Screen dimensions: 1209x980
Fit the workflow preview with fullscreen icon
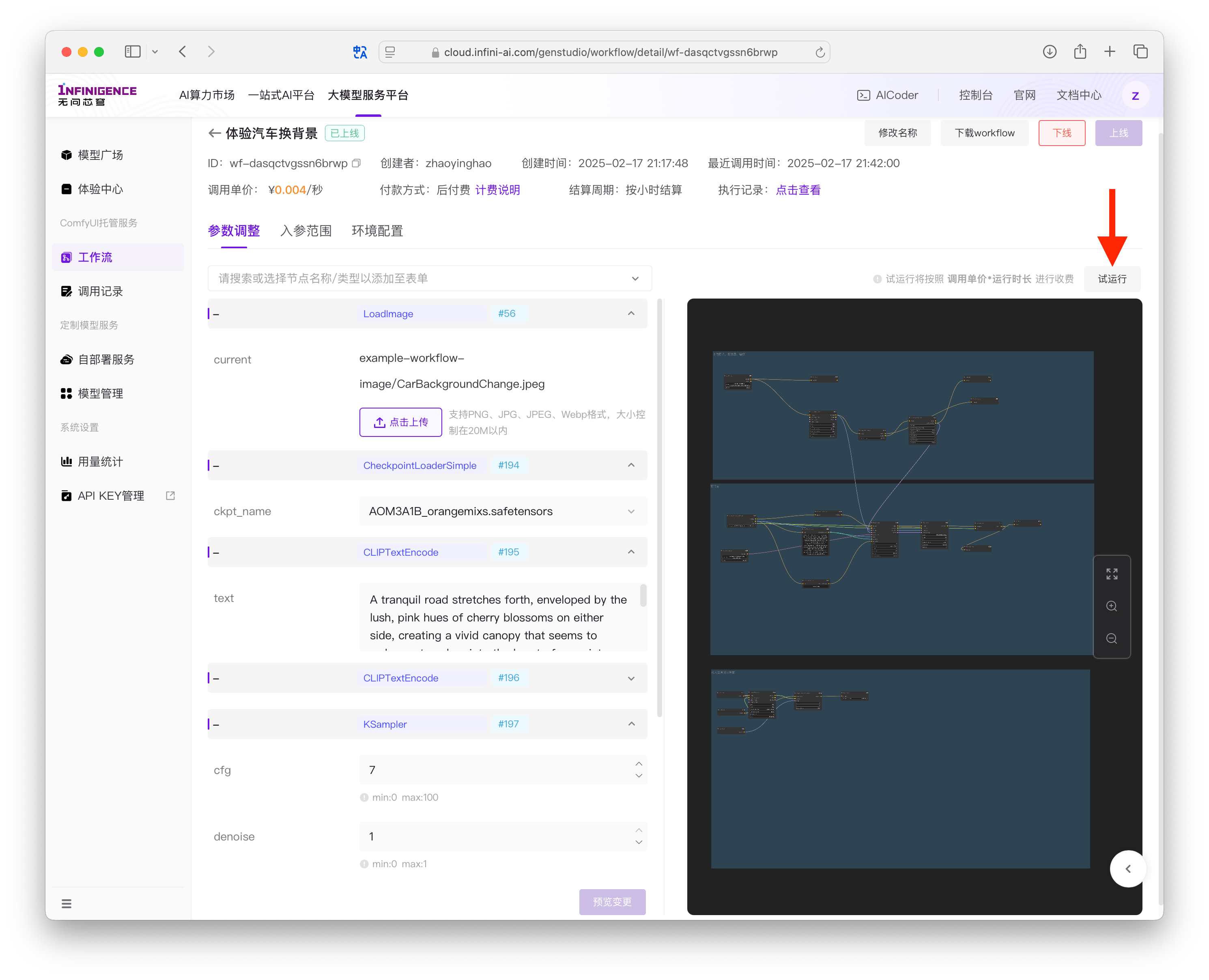[x=1112, y=574]
